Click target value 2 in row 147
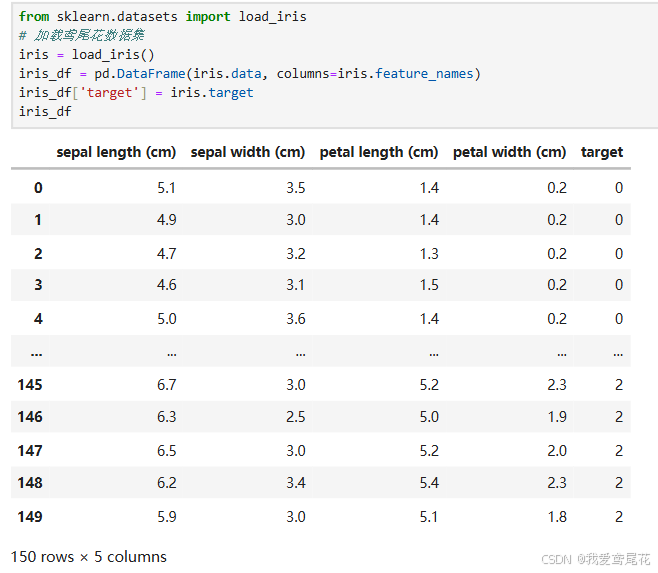The width and height of the screenshot is (658, 573). [x=619, y=451]
